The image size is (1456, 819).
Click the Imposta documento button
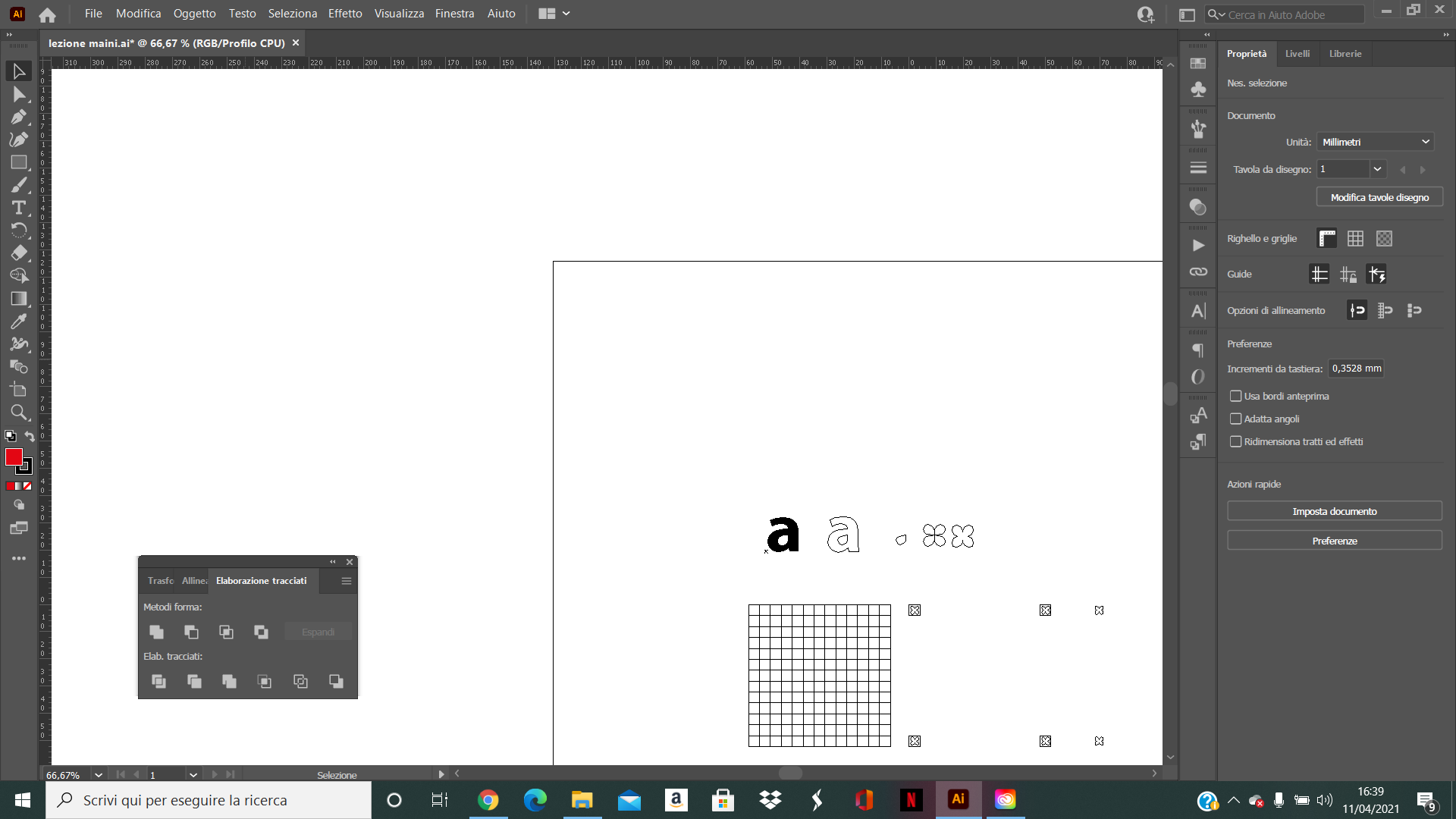pyautogui.click(x=1334, y=511)
